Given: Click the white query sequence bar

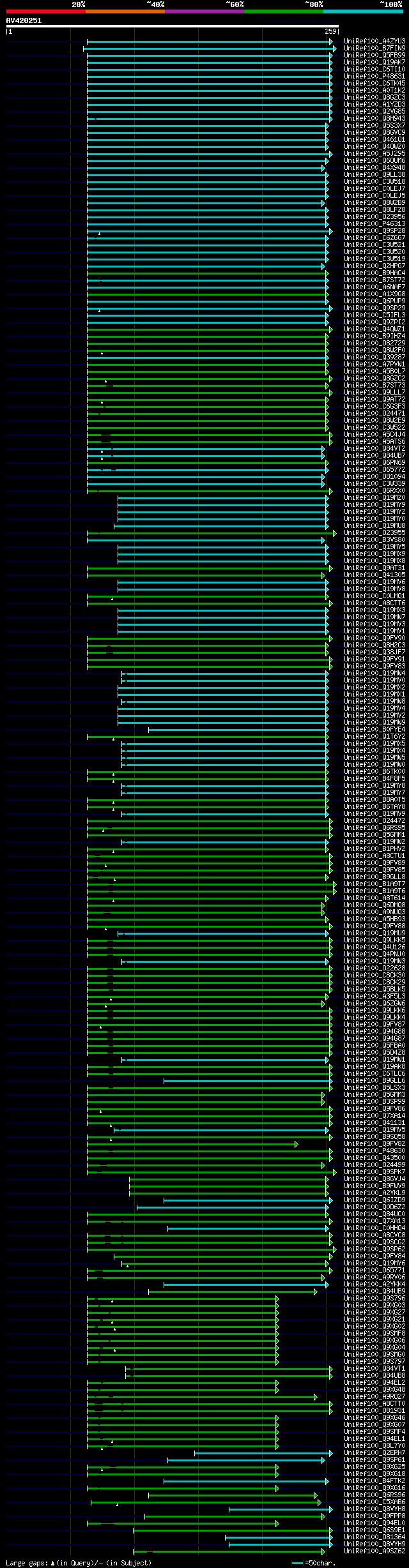Looking at the screenshot, I should click(x=172, y=26).
